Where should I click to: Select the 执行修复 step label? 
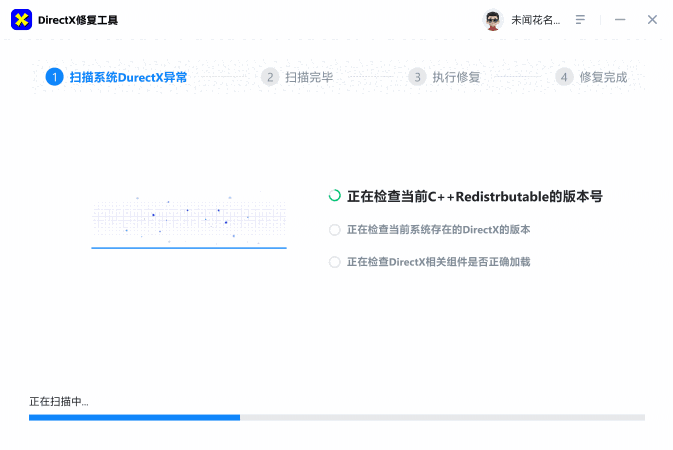456,78
